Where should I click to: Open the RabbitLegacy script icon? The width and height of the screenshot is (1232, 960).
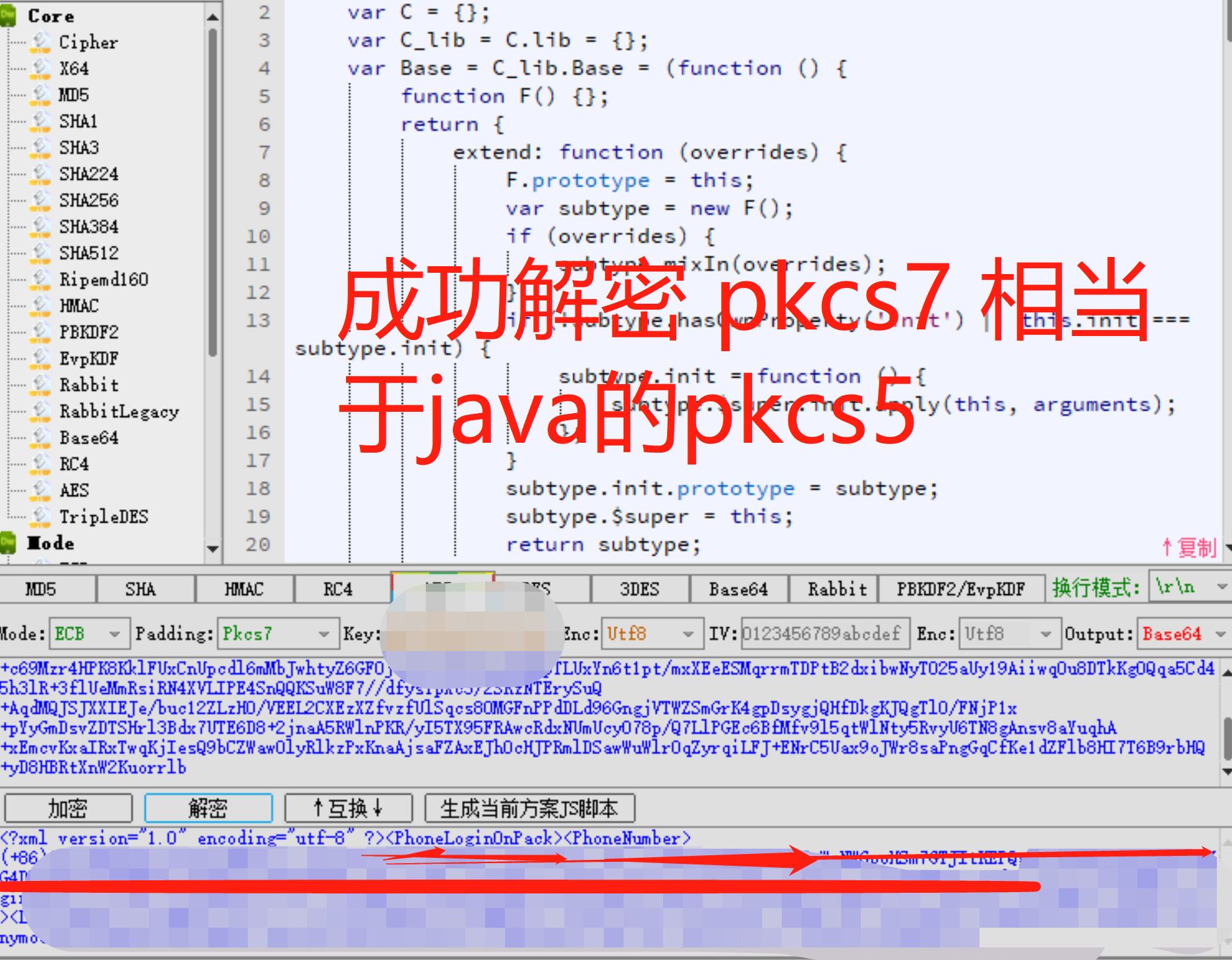[40, 410]
